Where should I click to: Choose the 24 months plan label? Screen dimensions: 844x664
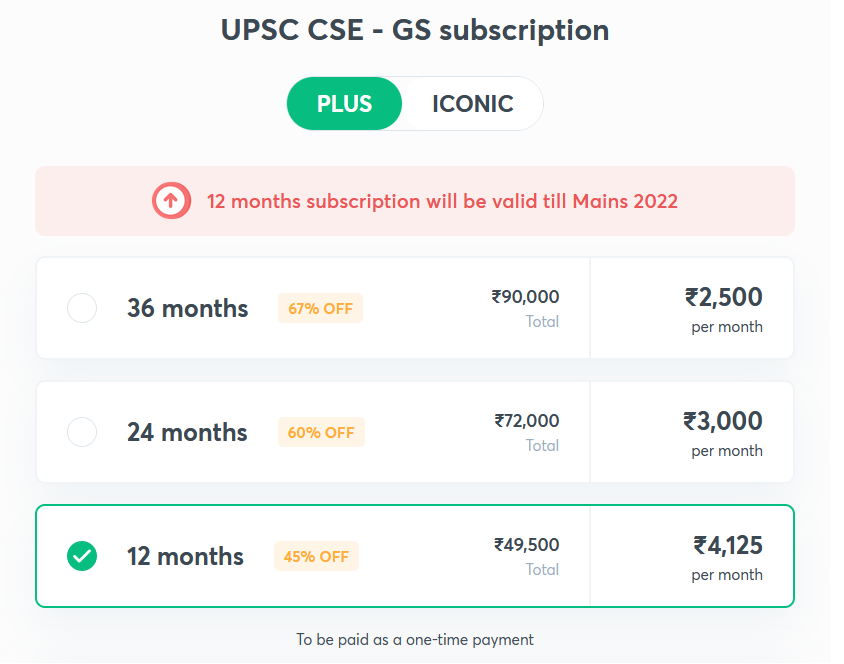click(187, 432)
